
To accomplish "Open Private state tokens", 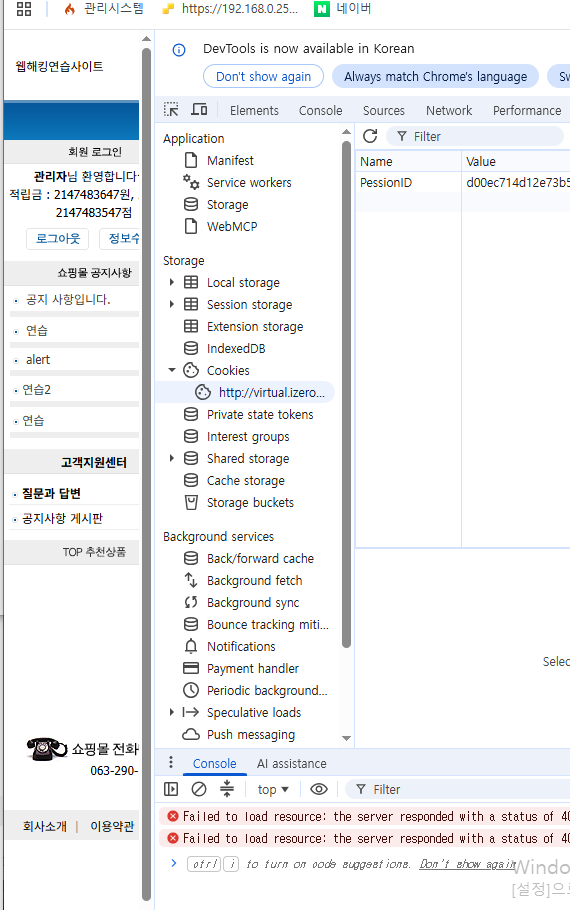I will [x=260, y=414].
